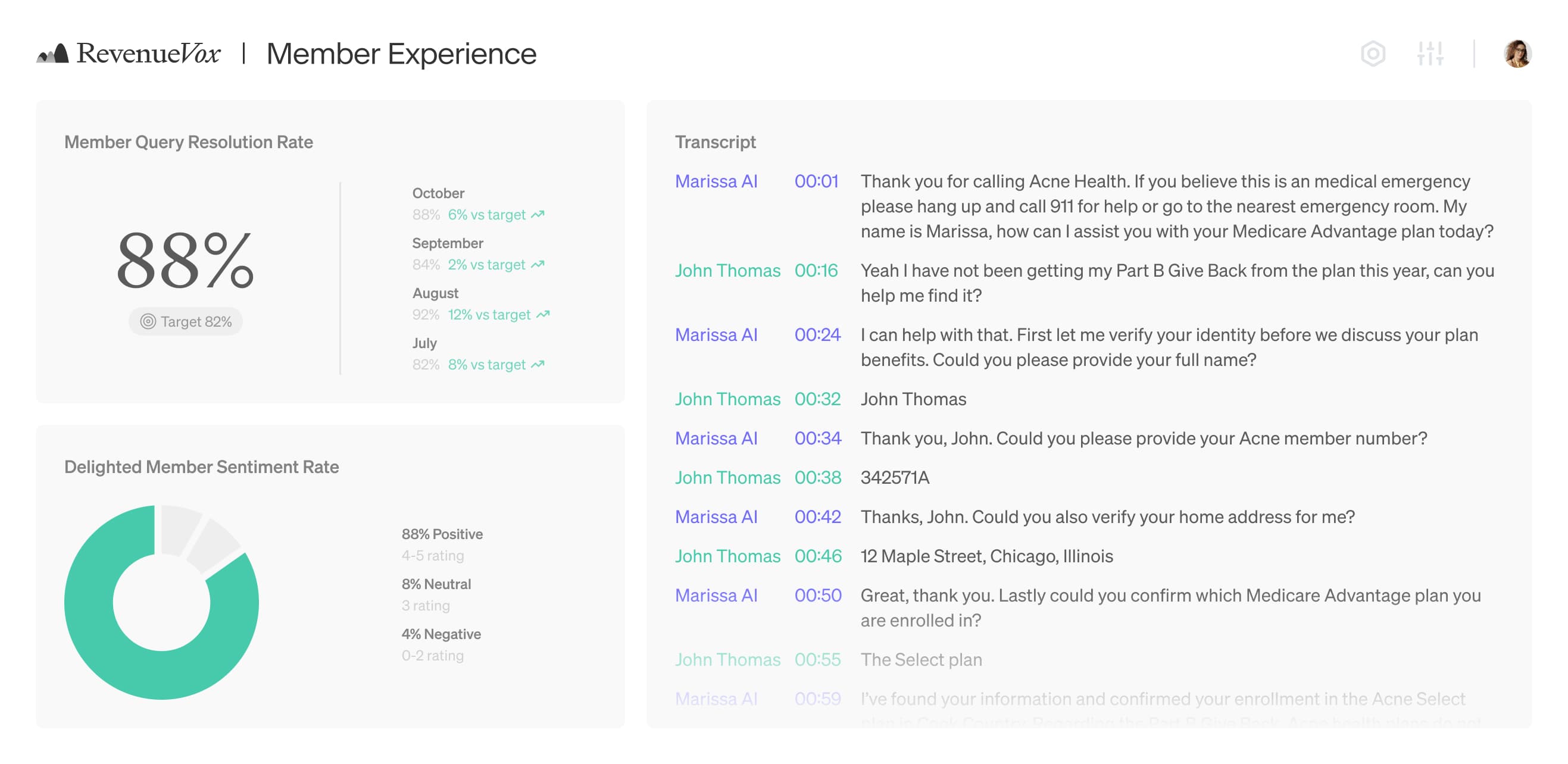The width and height of the screenshot is (1568, 764).
Task: Select the Member Experience title
Action: click(402, 54)
